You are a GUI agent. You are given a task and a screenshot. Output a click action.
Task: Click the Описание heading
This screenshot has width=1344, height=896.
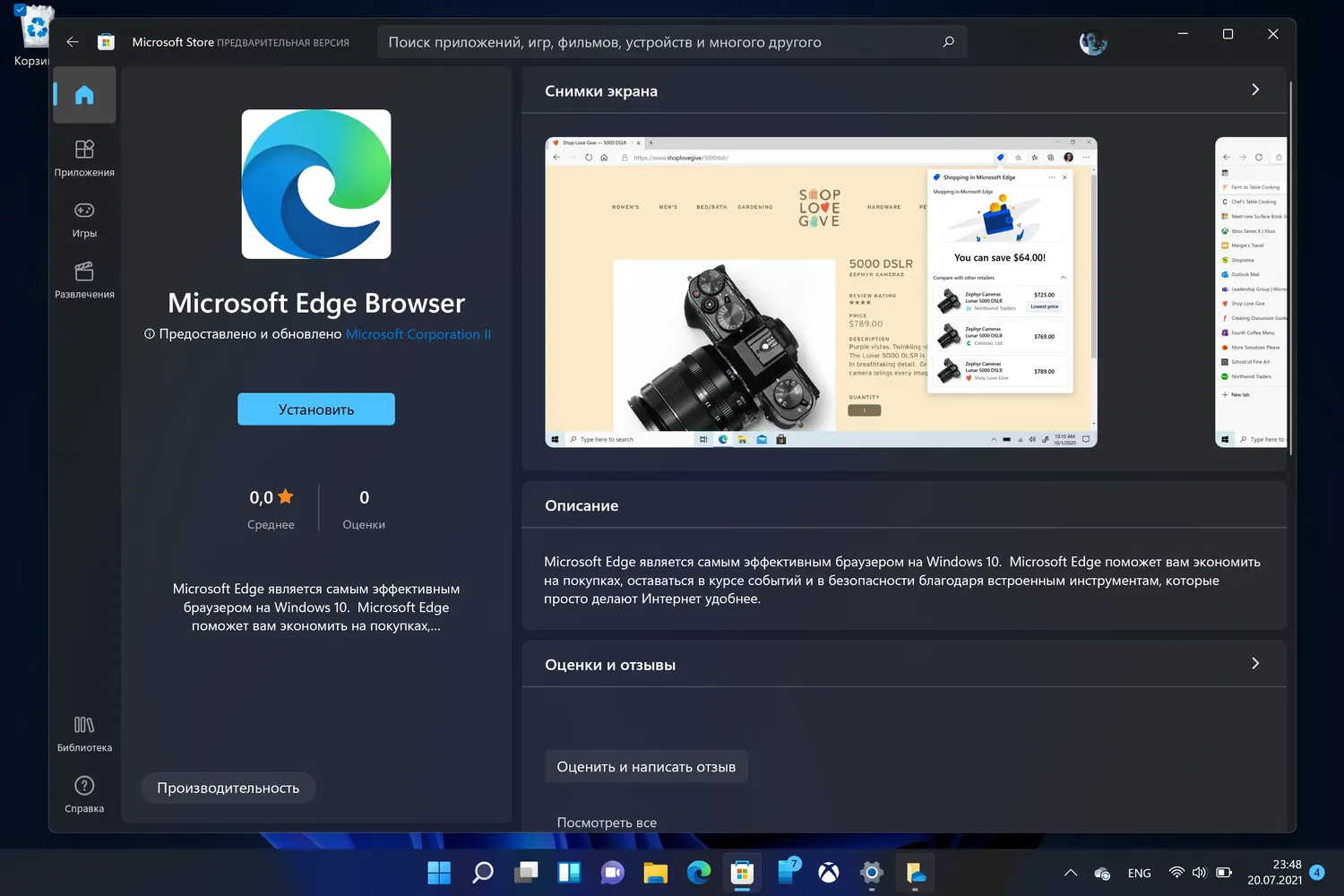(582, 505)
